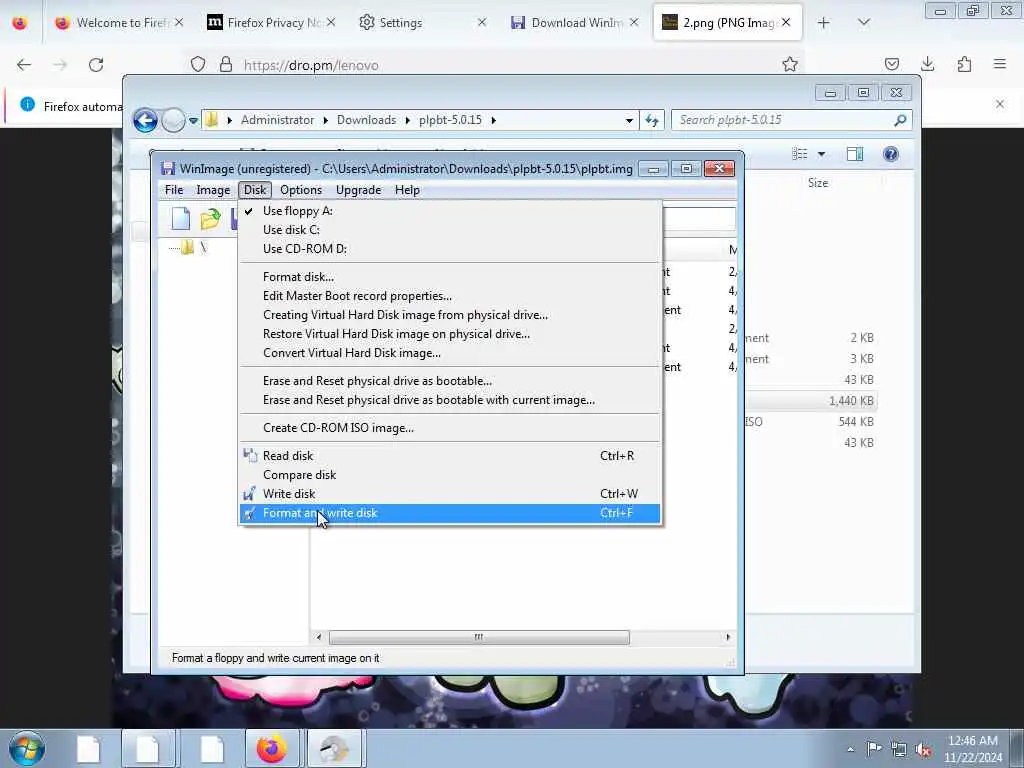This screenshot has width=1024, height=768.
Task: Open the Options menu in WinImage
Action: (300, 190)
